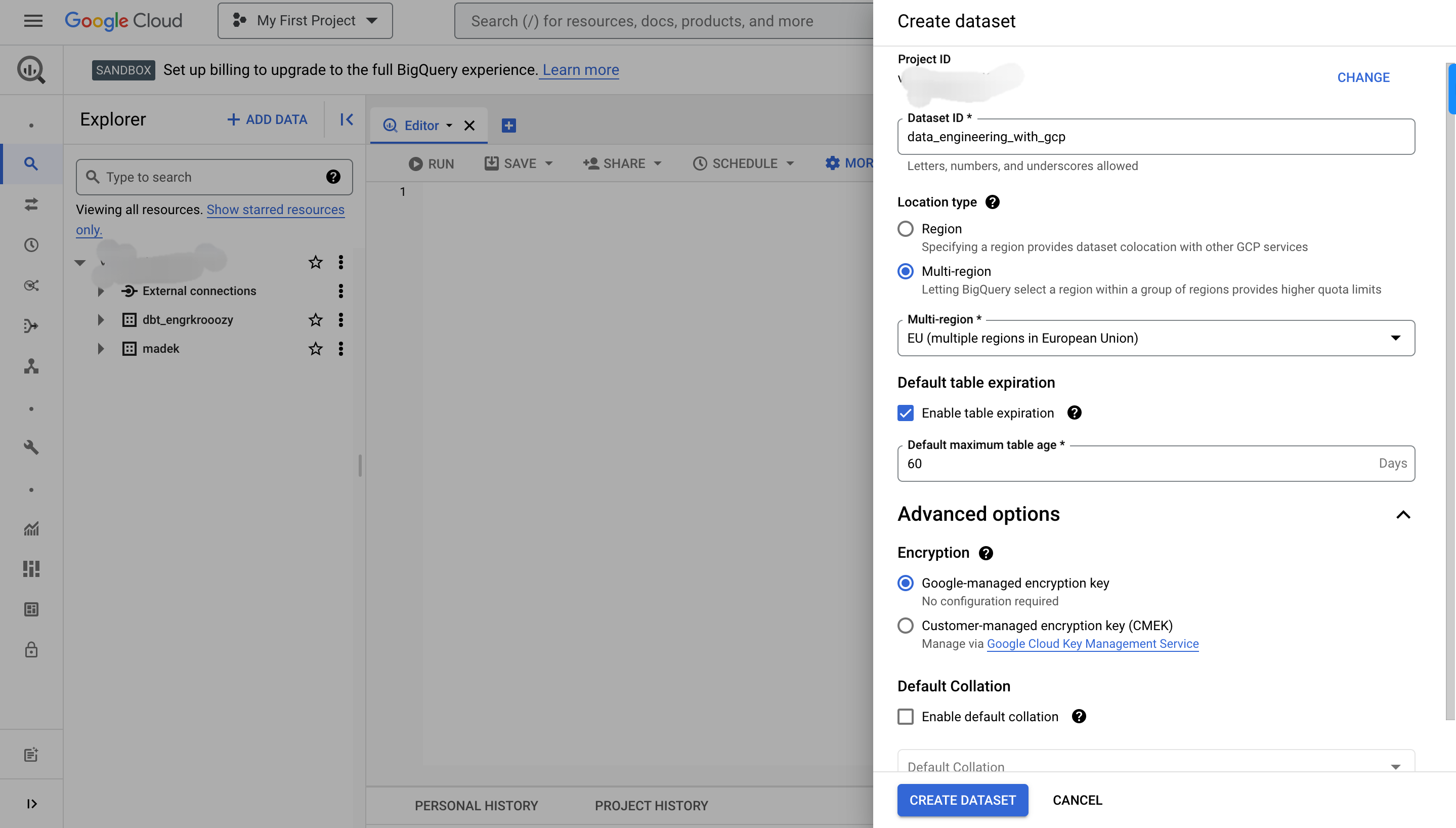Click CHANGE next to Project ID
This screenshot has height=828, width=1456.
[x=1363, y=77]
